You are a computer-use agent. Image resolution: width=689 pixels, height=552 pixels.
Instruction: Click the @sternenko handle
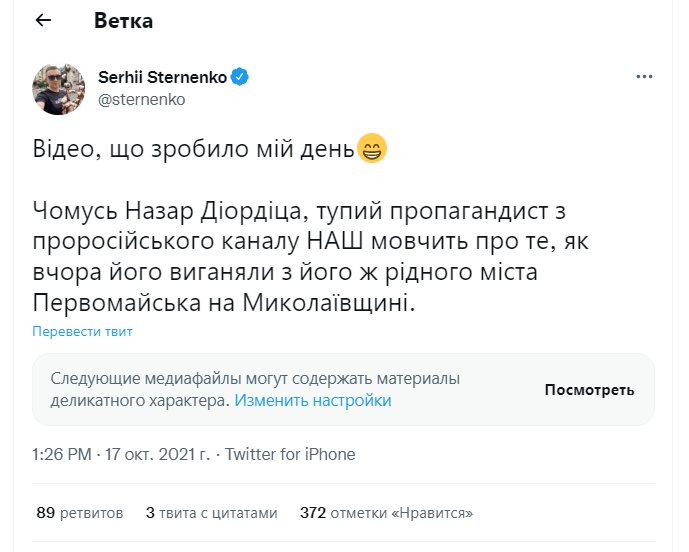142,99
